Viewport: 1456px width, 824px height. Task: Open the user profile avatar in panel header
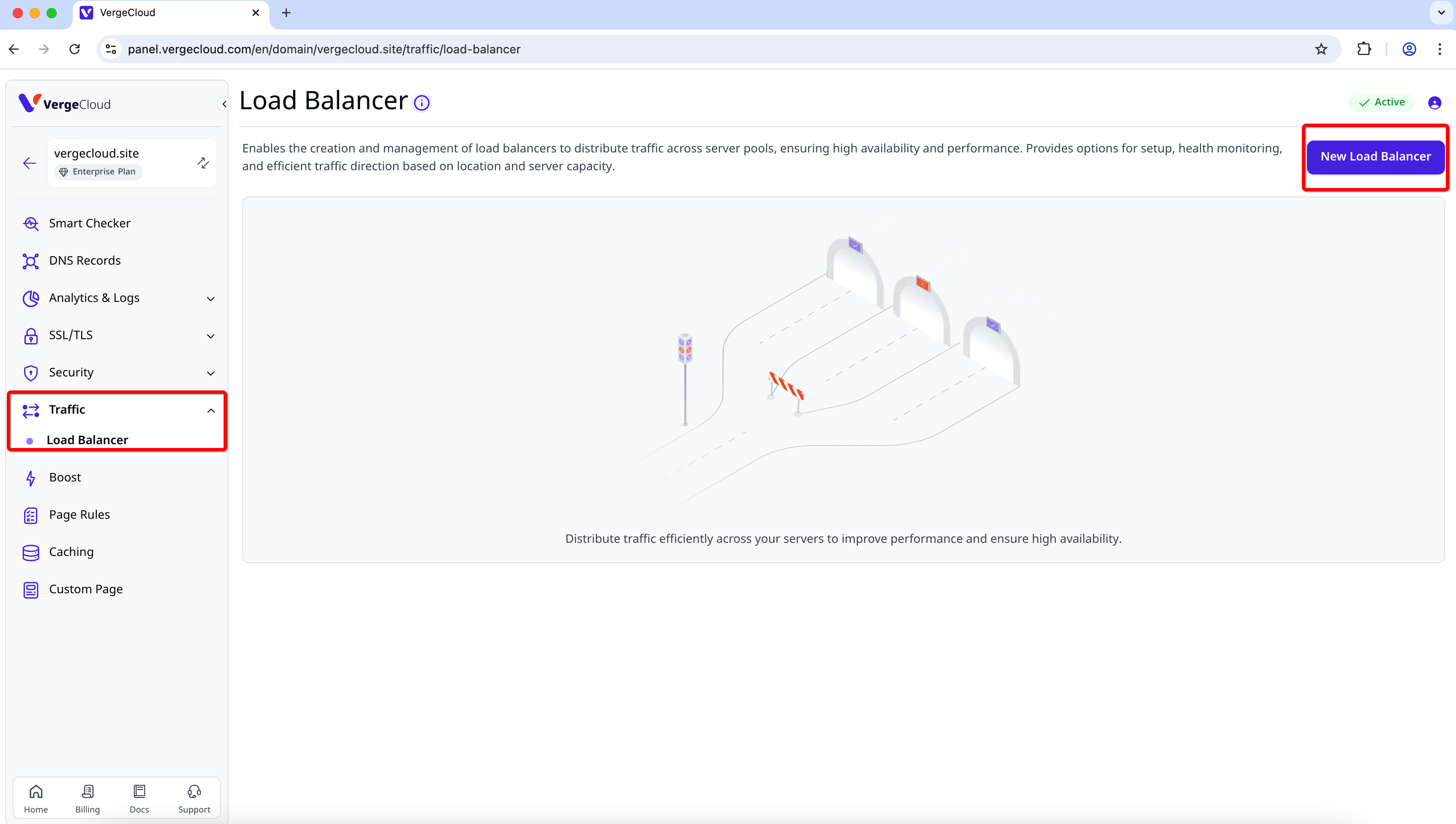click(x=1434, y=103)
